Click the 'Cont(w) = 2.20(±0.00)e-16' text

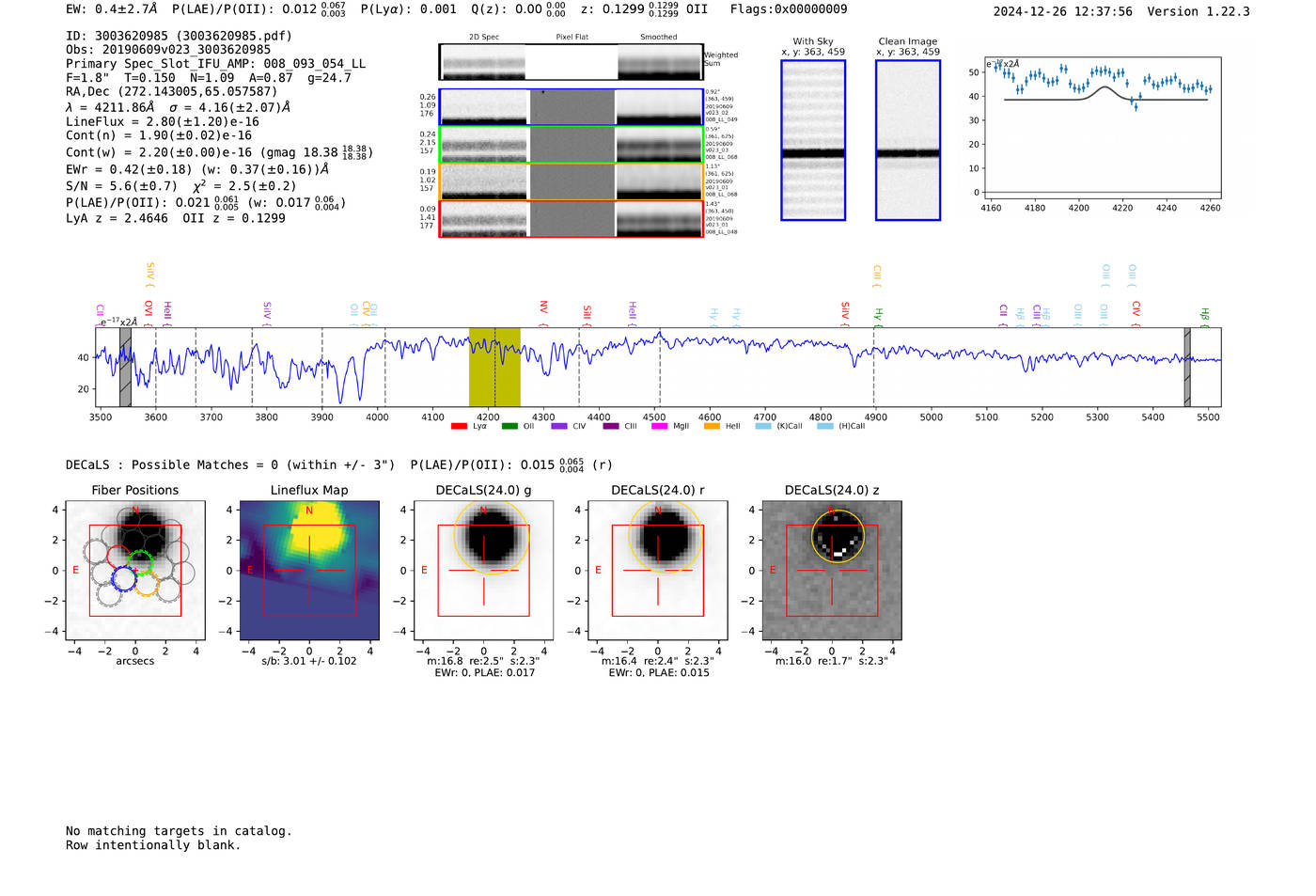coord(159,152)
